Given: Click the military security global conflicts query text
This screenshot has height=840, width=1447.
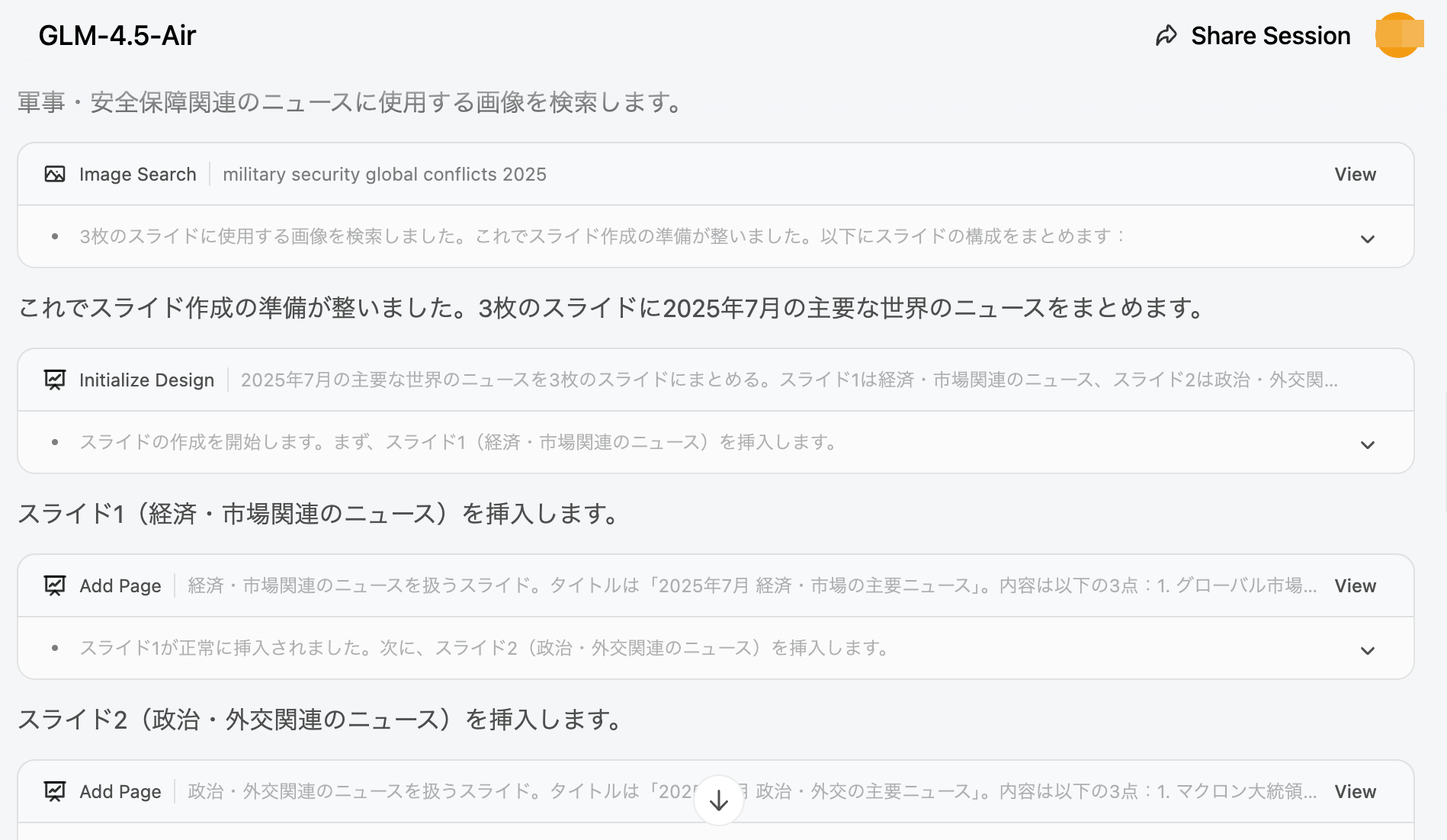Looking at the screenshot, I should point(384,175).
